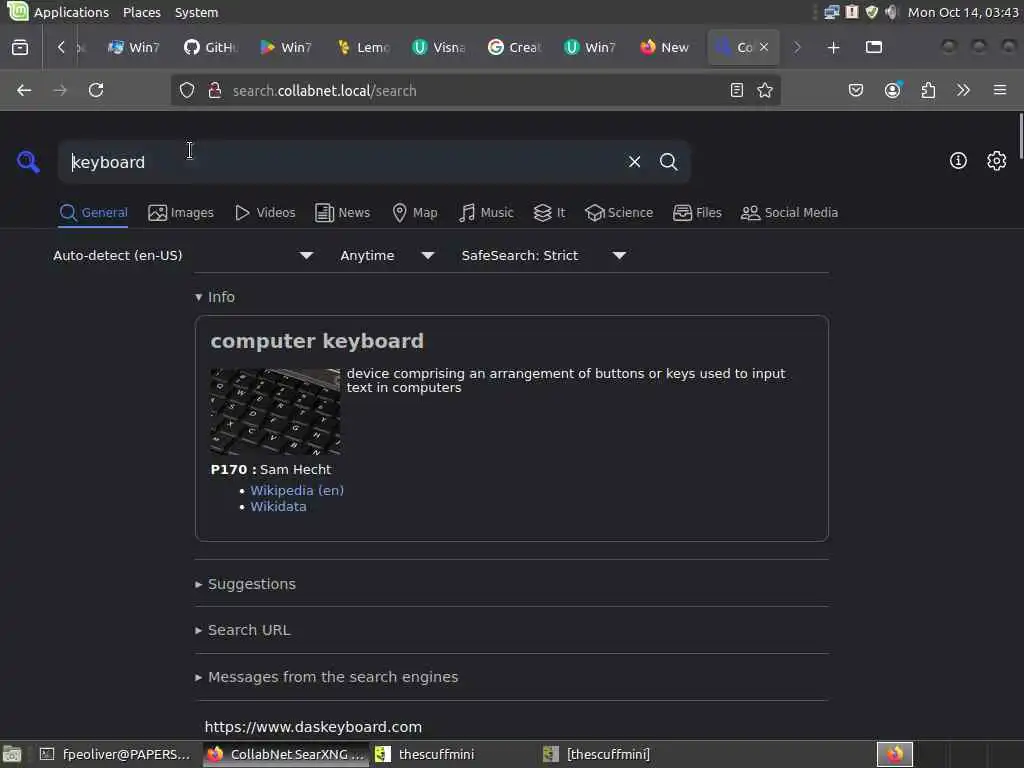Open the search info page icon
1024x768 pixels.
958,161
